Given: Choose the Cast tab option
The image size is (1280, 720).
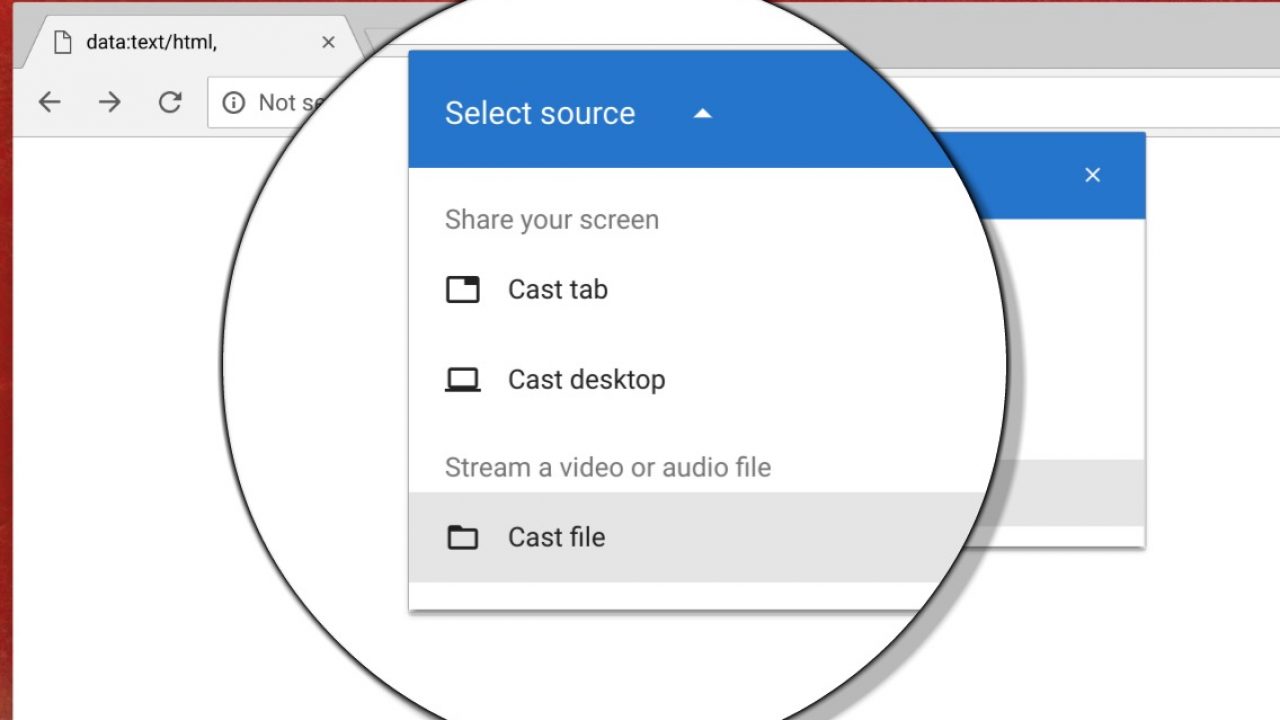Looking at the screenshot, I should [x=557, y=290].
